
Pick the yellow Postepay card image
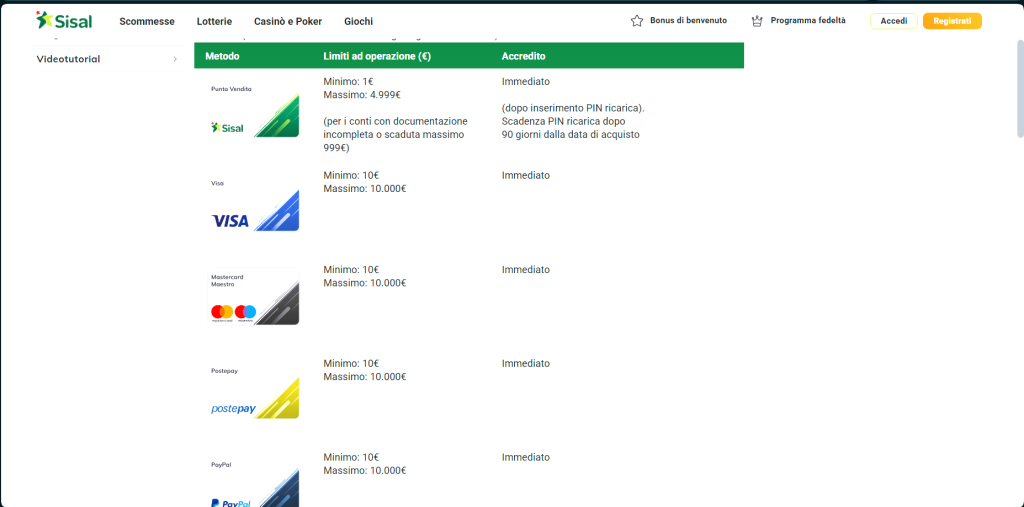point(255,391)
